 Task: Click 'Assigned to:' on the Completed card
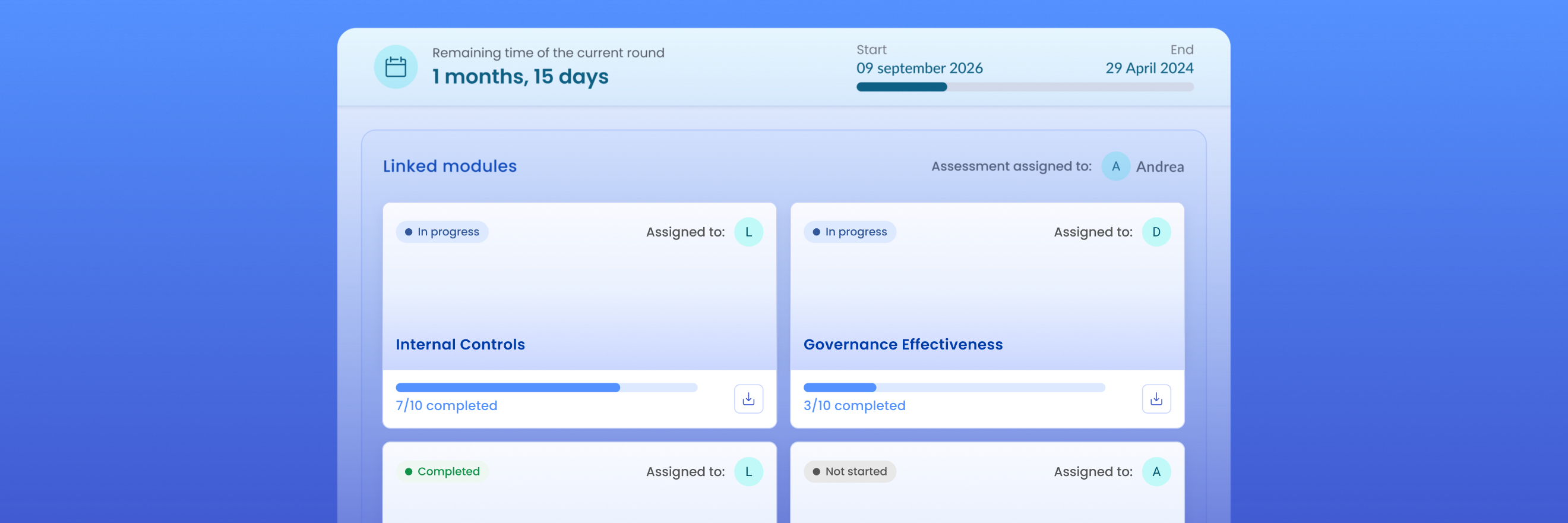(685, 471)
